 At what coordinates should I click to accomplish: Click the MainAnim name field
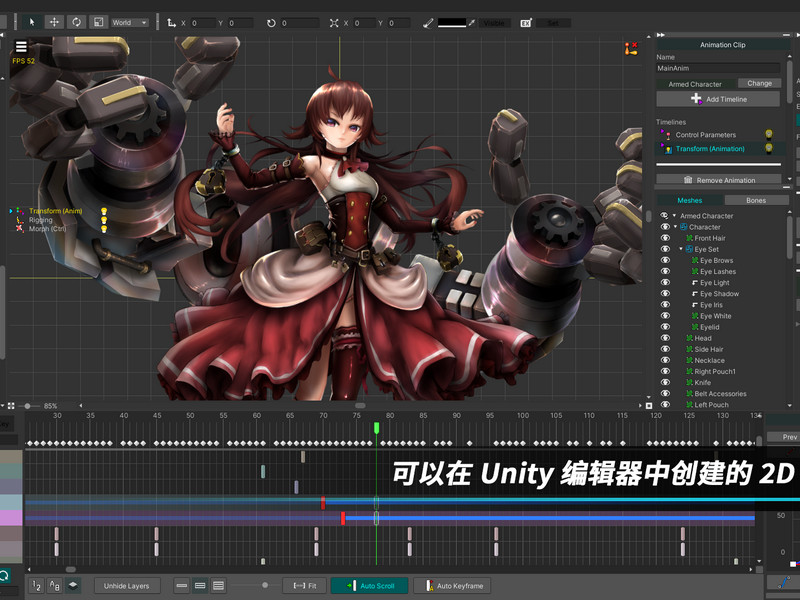(x=718, y=68)
